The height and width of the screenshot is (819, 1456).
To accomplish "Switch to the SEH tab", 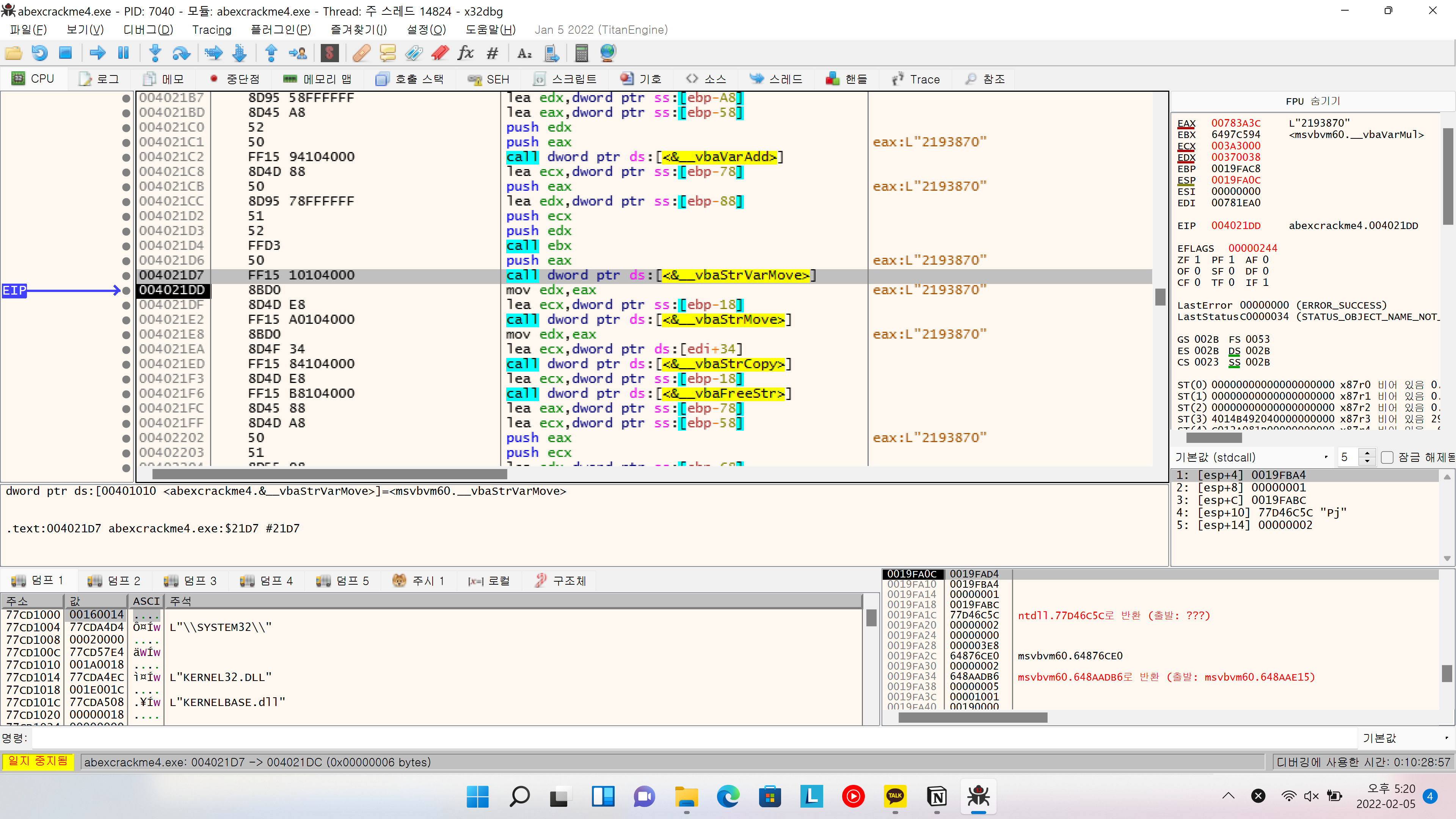I will click(x=488, y=79).
